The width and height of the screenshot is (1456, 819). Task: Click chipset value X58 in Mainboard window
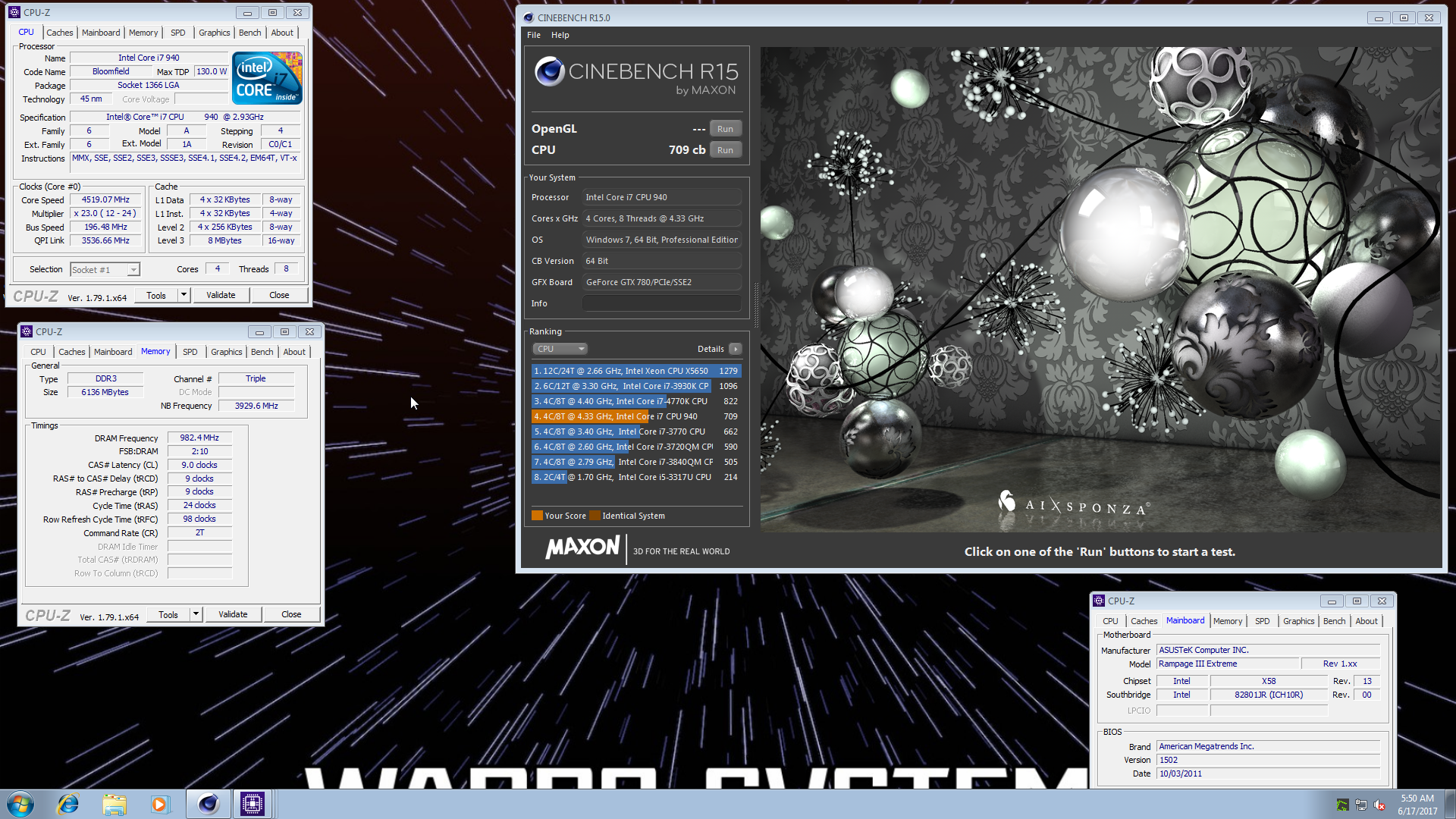point(1269,681)
